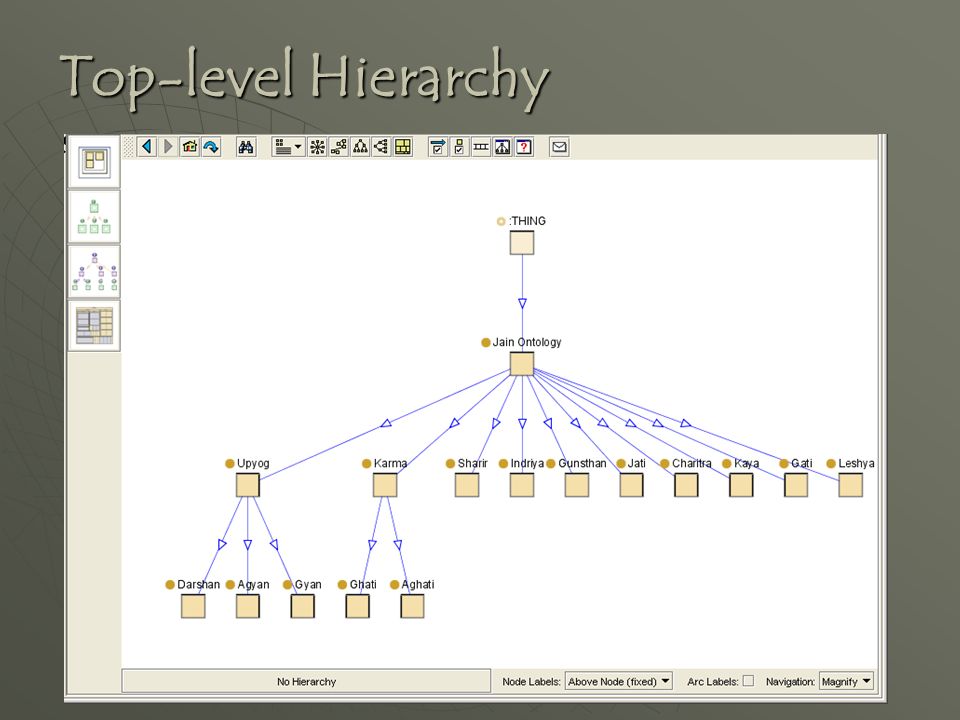This screenshot has height=720, width=960.
Task: Apply the horizontal tree layout icon
Action: (x=381, y=147)
